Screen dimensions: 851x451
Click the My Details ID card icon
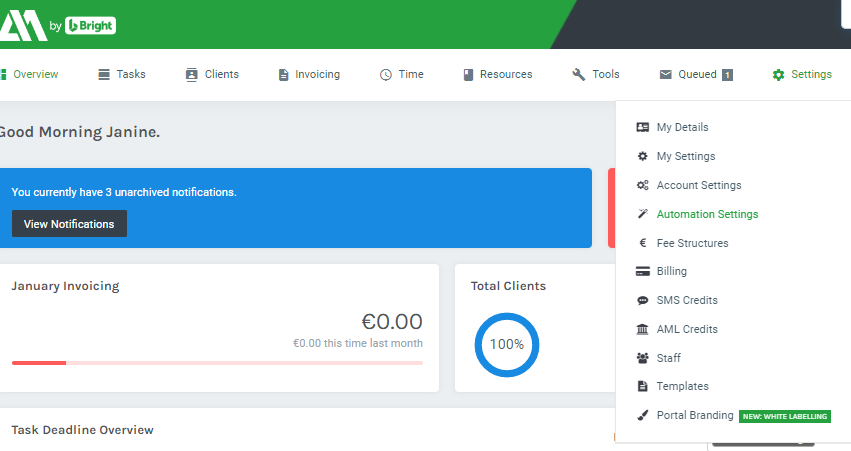[x=643, y=127]
